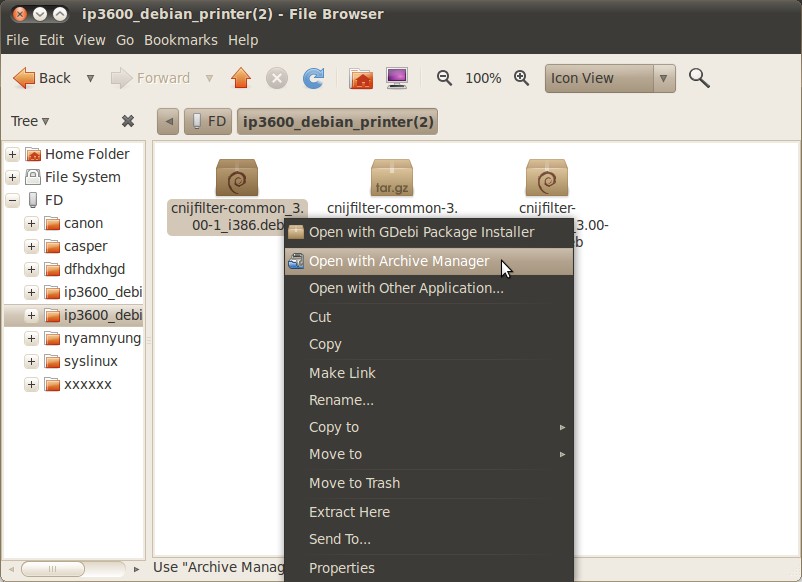Open the Edit menu
The image size is (802, 582).
[51, 40]
